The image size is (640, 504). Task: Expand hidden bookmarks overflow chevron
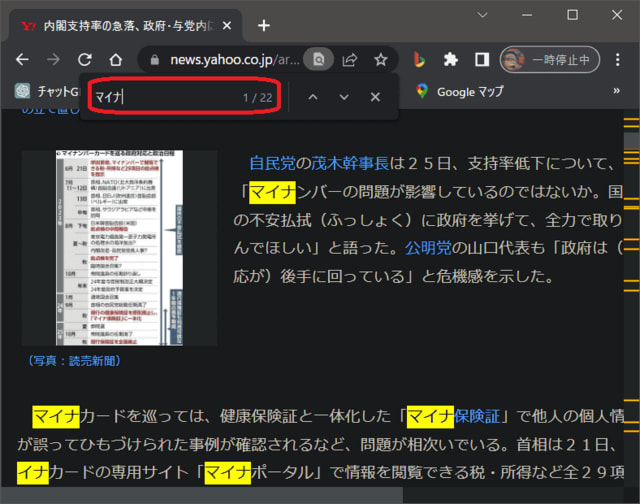(x=616, y=91)
